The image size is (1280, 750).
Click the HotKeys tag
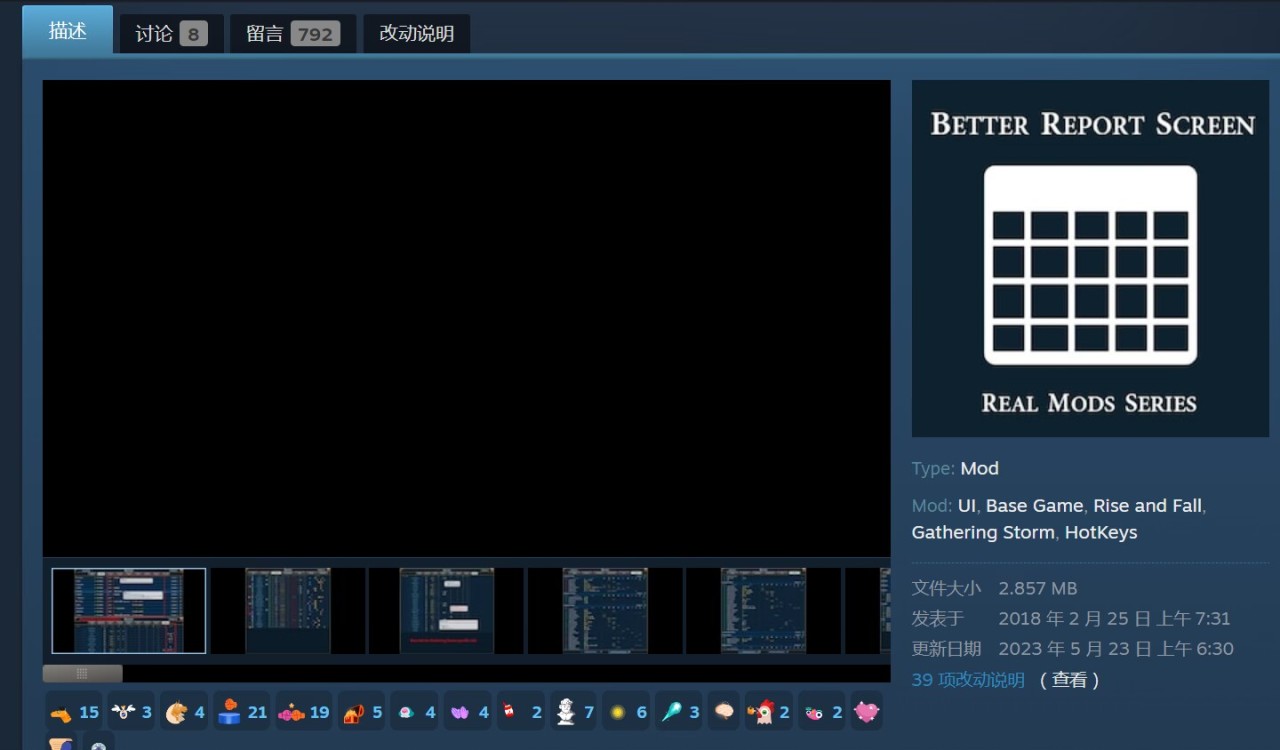(x=1101, y=533)
